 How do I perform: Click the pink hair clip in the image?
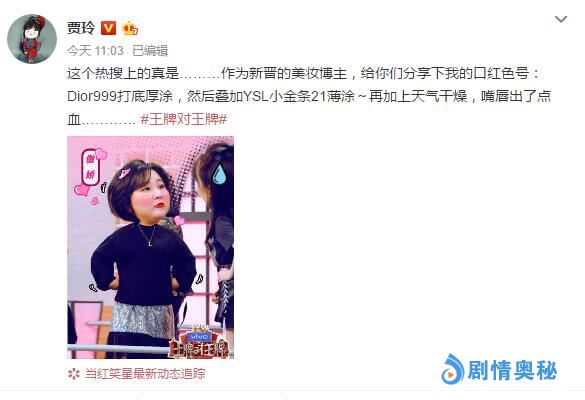click(124, 173)
